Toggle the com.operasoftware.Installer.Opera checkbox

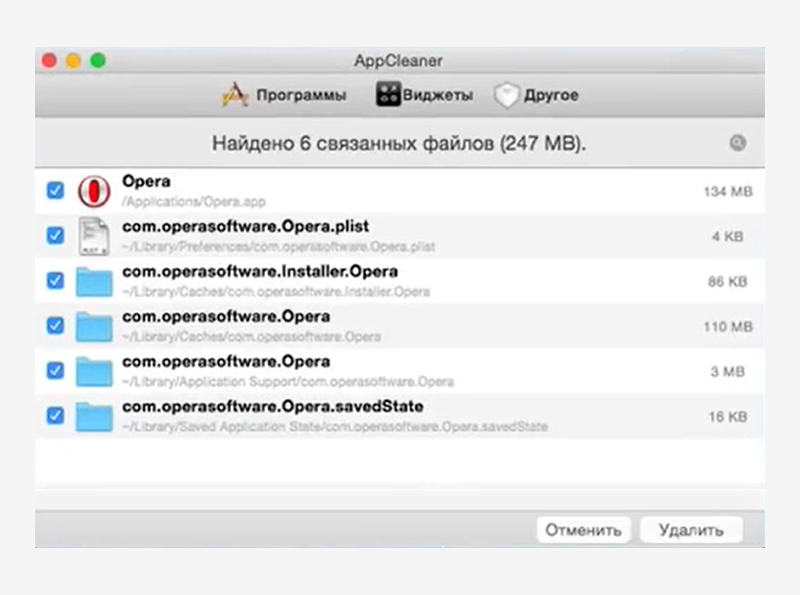tap(56, 280)
